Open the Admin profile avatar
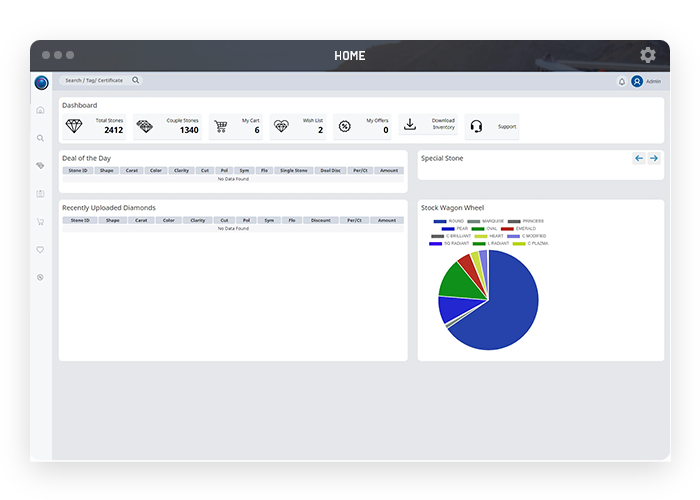This screenshot has height=500, width=700. coord(637,81)
